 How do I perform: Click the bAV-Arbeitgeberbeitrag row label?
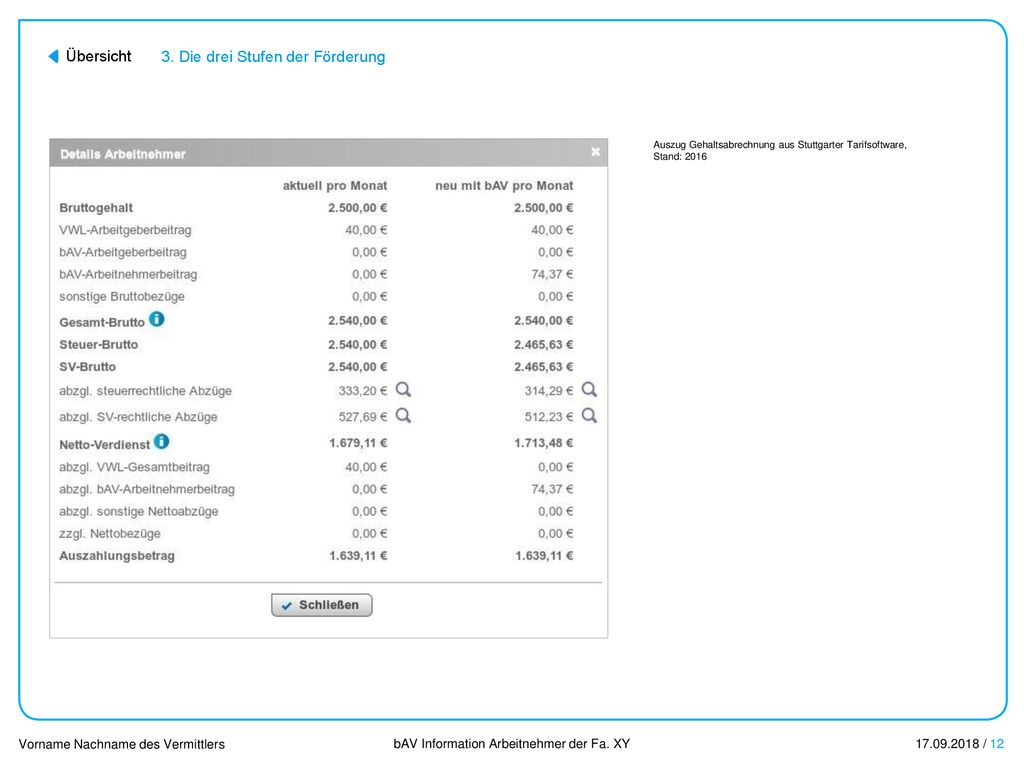pos(123,252)
